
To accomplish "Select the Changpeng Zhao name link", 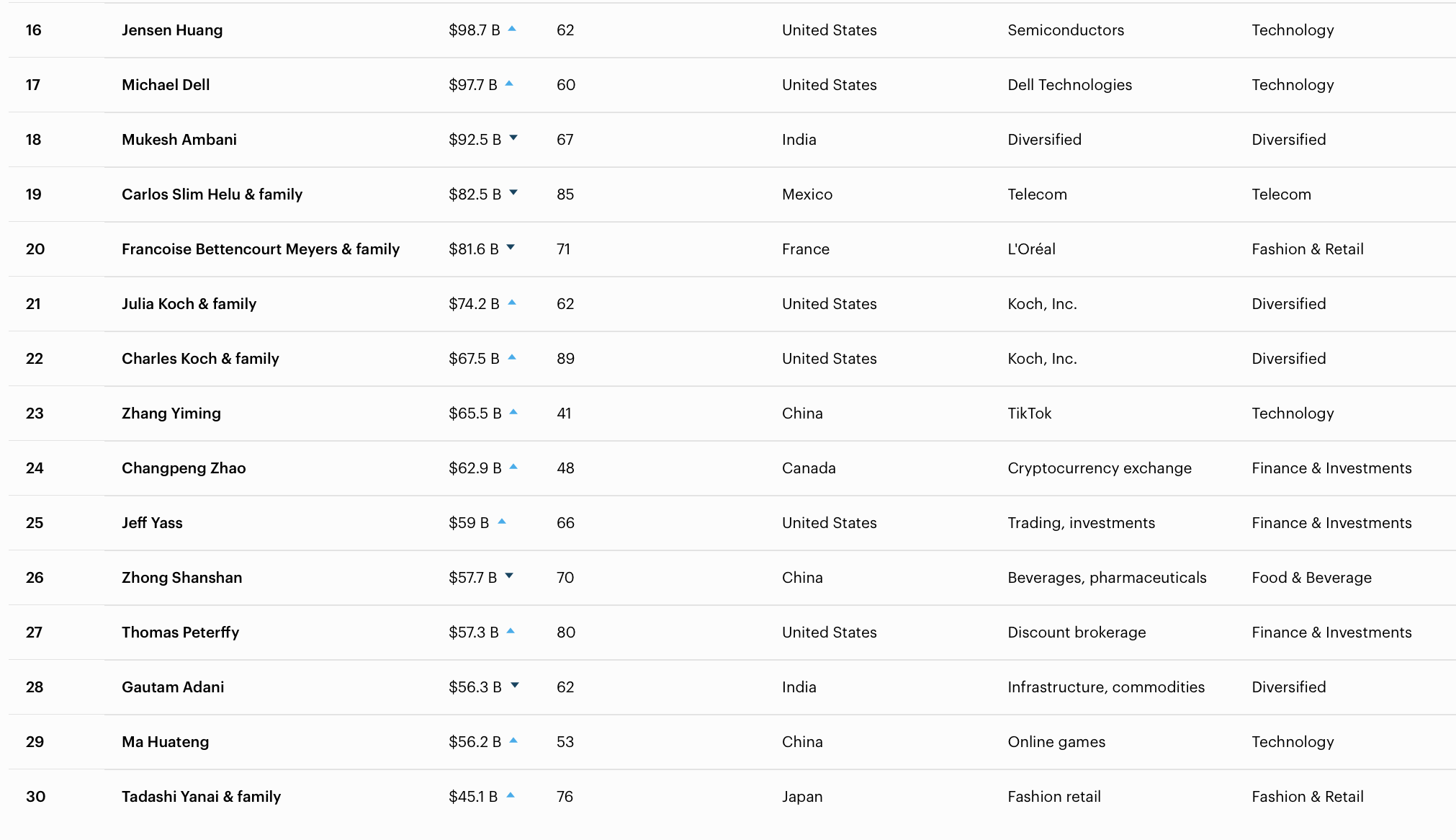I will coord(184,468).
